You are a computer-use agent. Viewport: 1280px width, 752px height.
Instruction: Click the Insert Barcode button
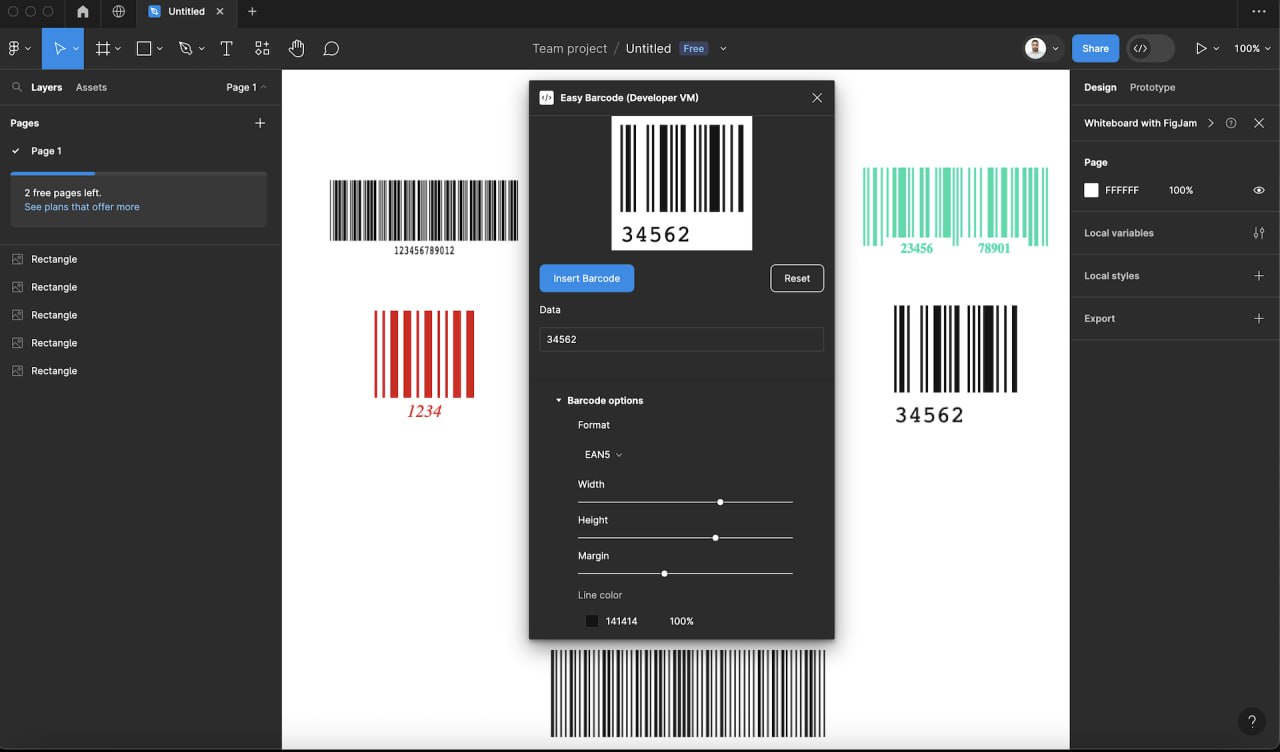coord(587,278)
